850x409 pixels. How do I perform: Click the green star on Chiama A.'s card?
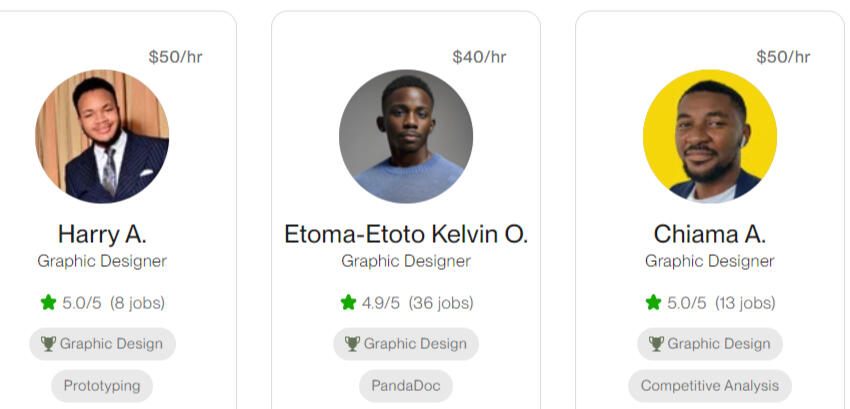click(x=653, y=302)
